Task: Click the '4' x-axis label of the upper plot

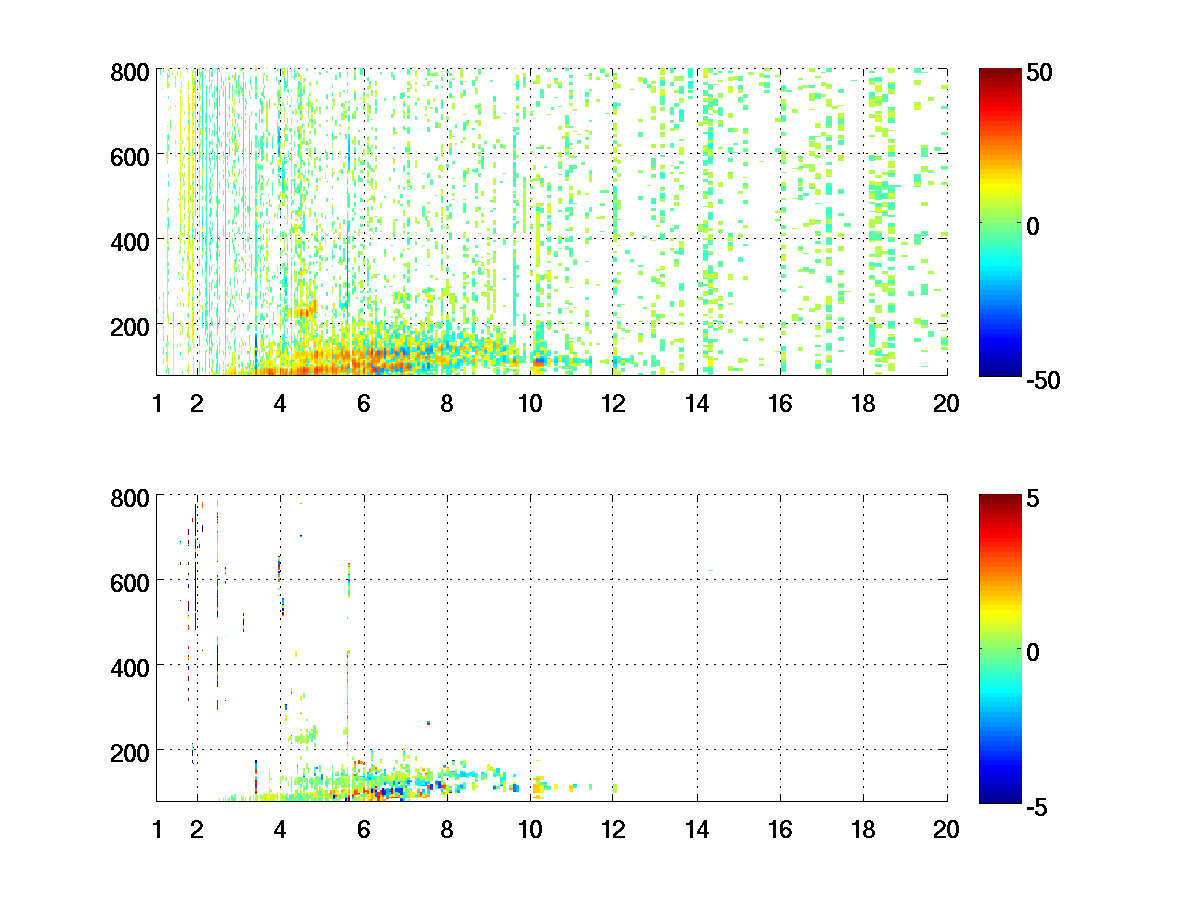Action: [x=280, y=403]
